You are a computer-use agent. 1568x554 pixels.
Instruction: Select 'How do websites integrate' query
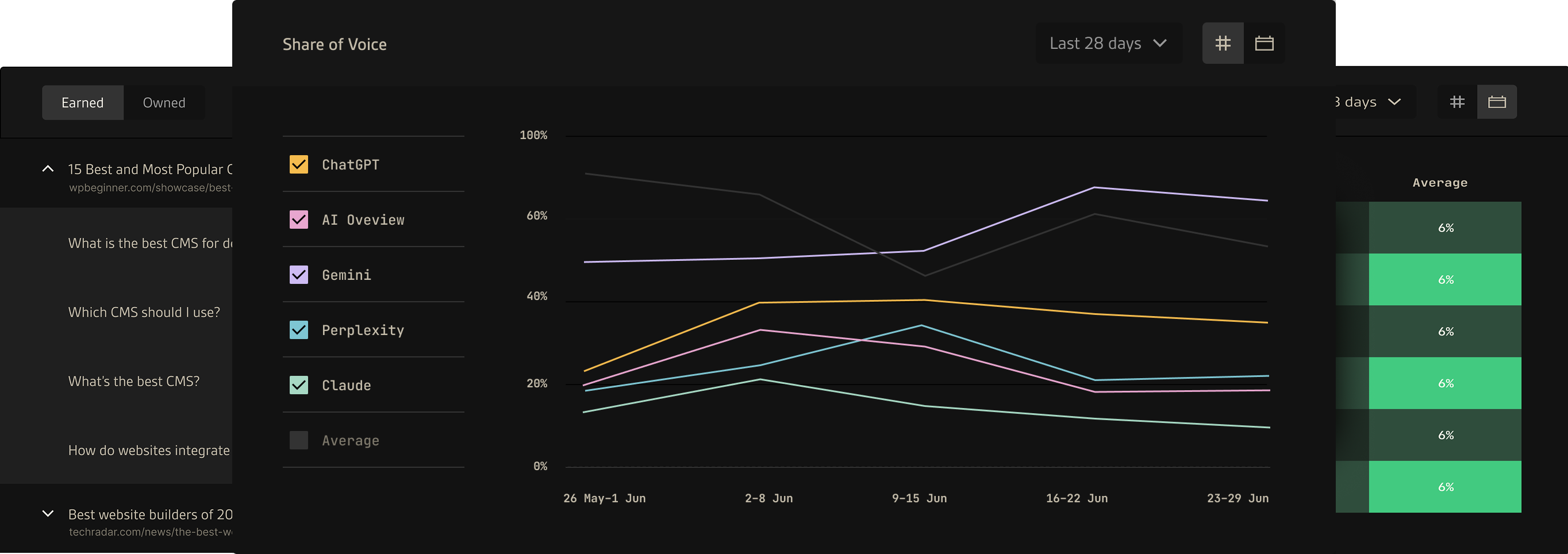click(149, 450)
